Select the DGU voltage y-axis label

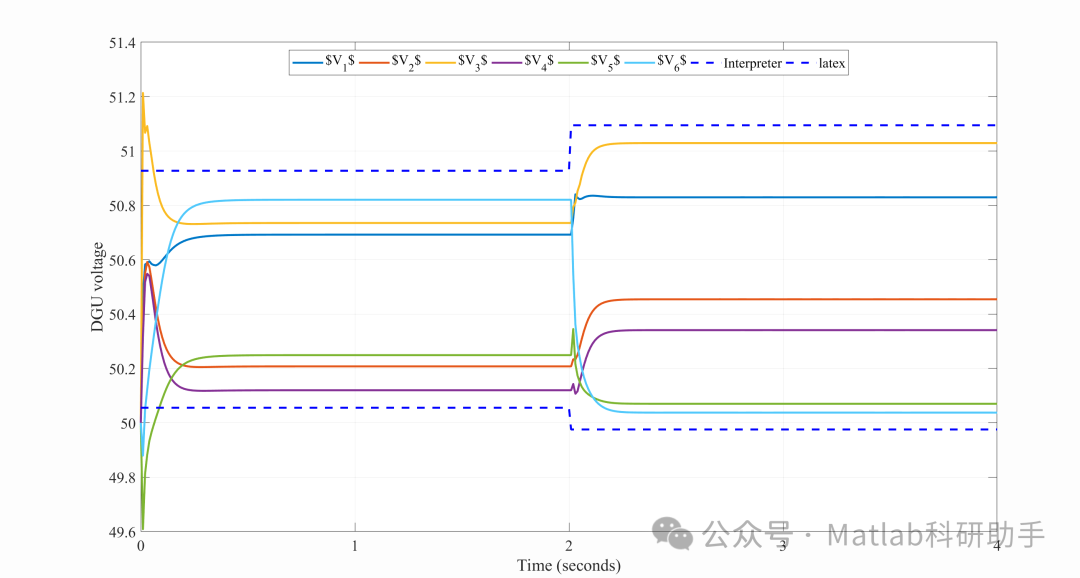98,287
